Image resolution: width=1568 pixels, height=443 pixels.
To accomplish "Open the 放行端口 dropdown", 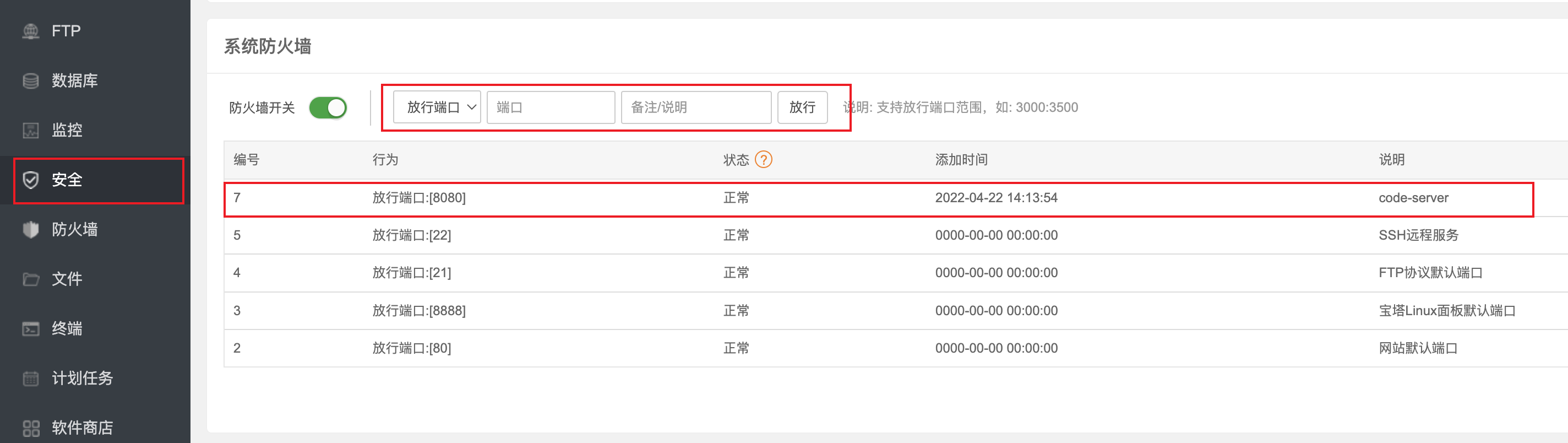I will click(437, 107).
